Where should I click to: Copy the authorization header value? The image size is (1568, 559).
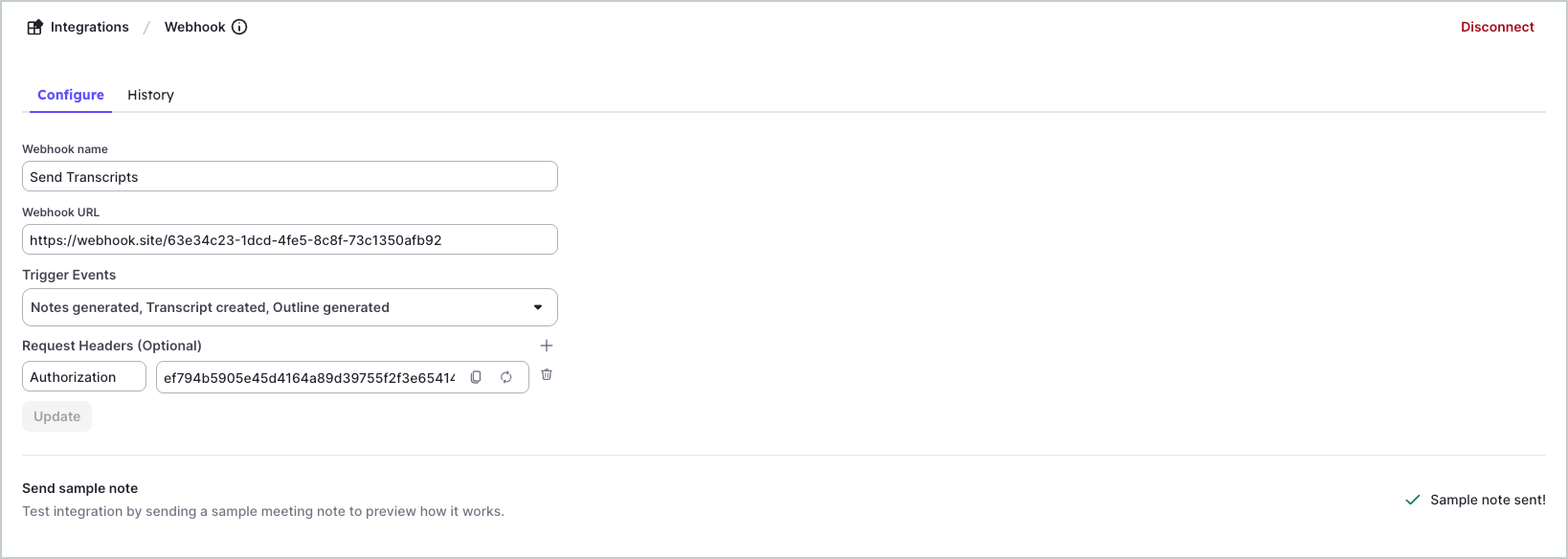click(x=476, y=377)
